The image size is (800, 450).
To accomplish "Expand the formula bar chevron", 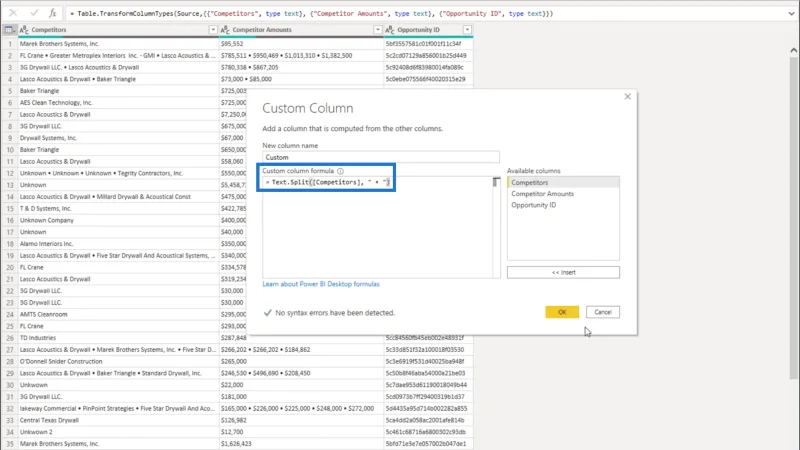I will pos(791,14).
